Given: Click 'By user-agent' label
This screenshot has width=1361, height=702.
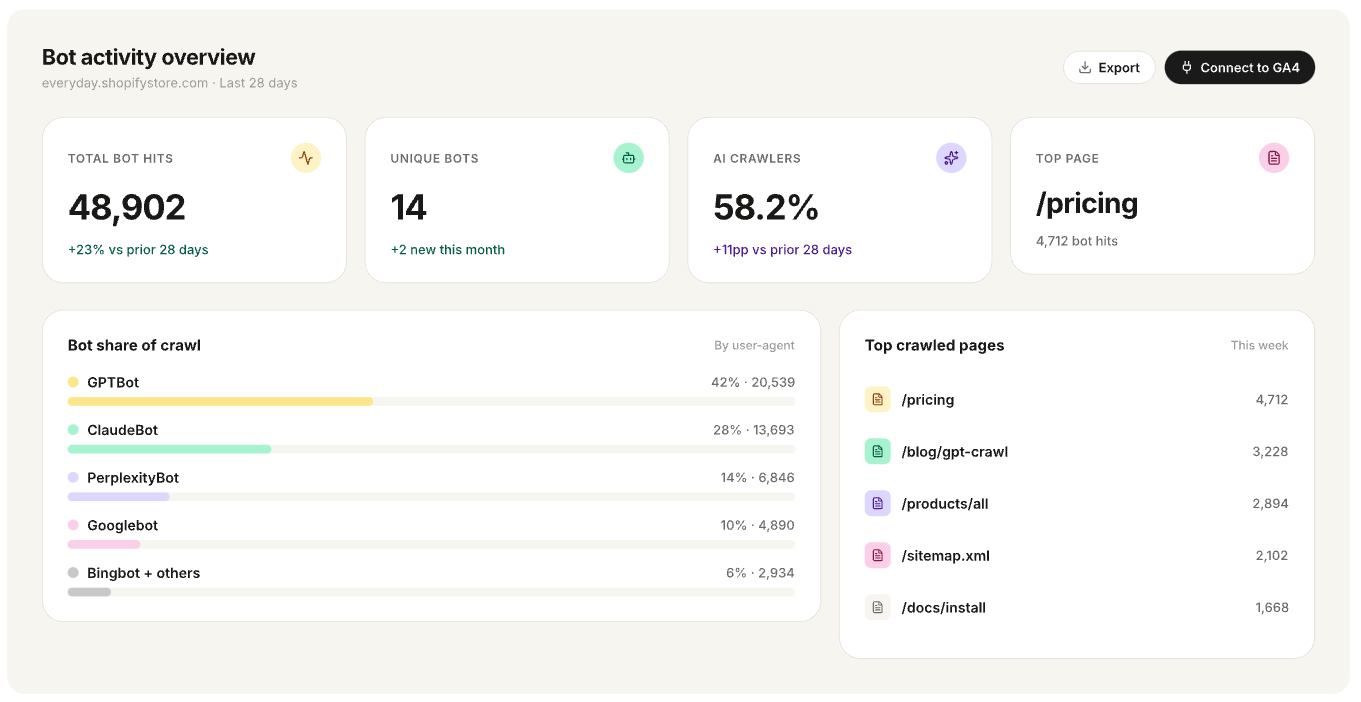Looking at the screenshot, I should 754,346.
